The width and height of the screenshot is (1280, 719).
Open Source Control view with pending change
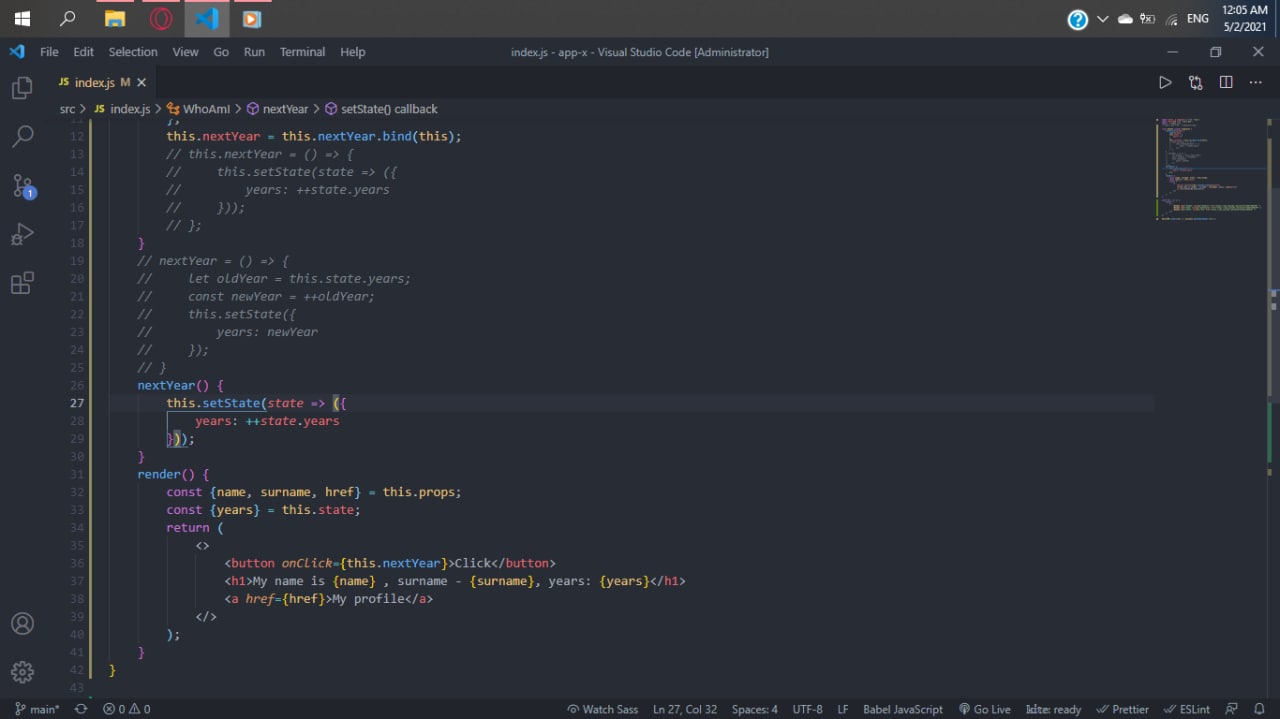pos(22,186)
